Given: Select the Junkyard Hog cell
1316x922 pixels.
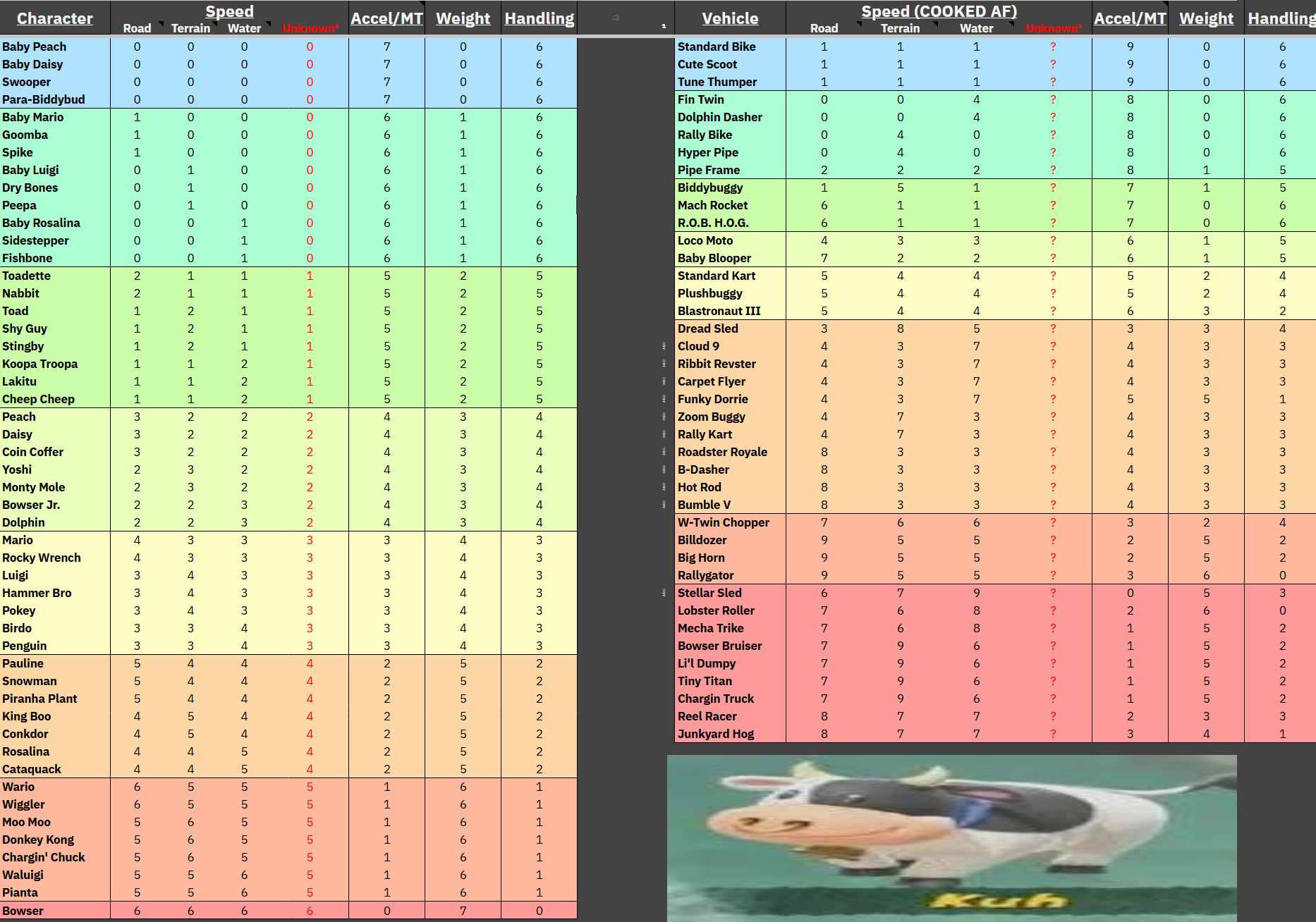Looking at the screenshot, I should 730,734.
